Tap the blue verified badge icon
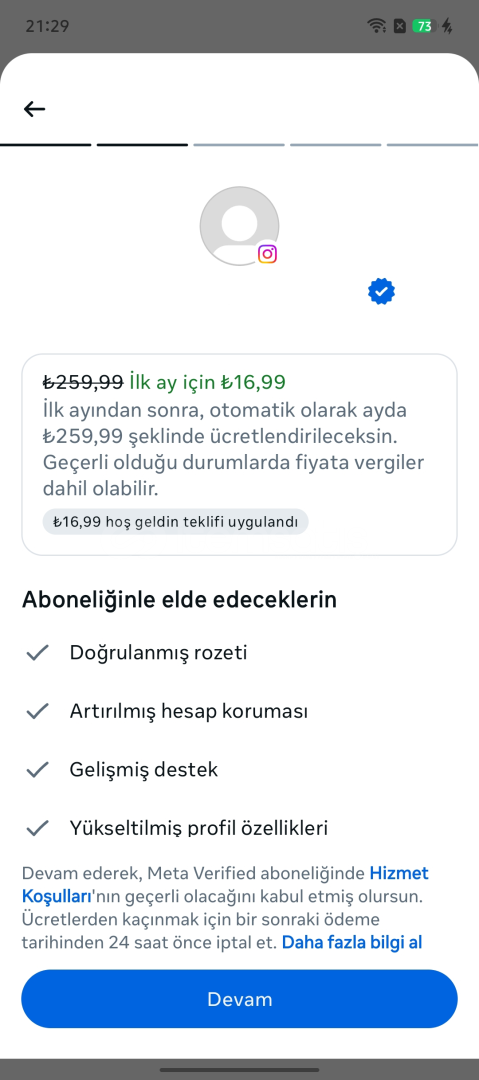Image resolution: width=479 pixels, height=1080 pixels. (x=381, y=291)
